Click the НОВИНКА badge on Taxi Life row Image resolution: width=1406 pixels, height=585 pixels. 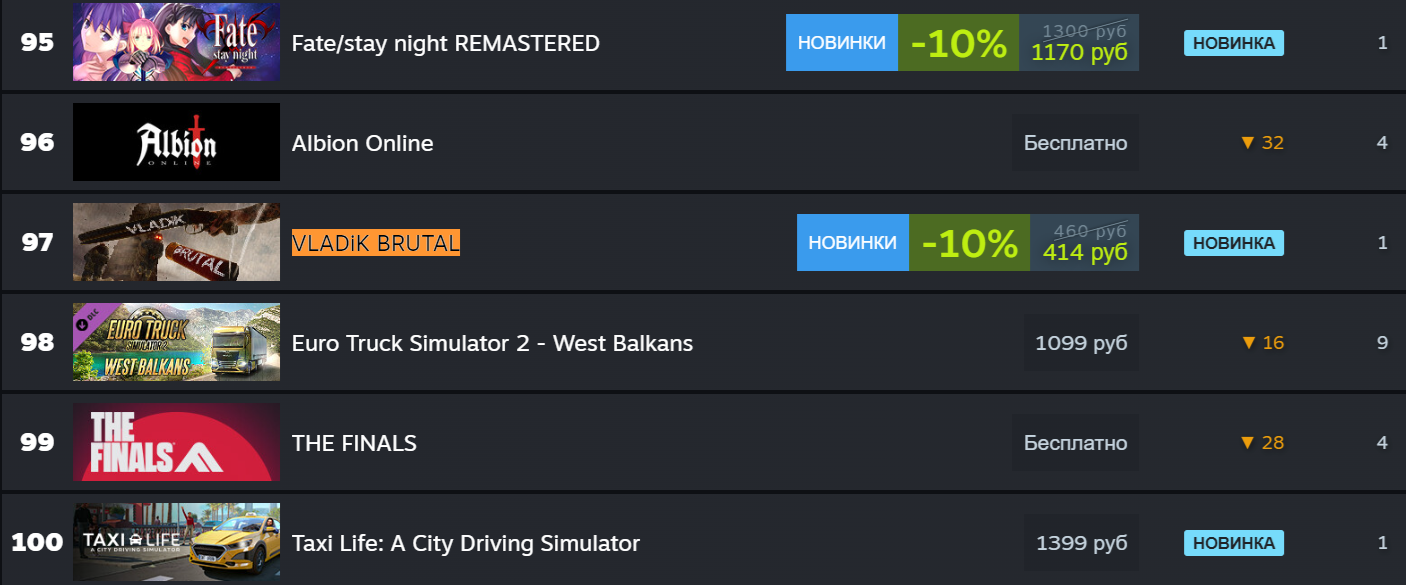click(1234, 543)
